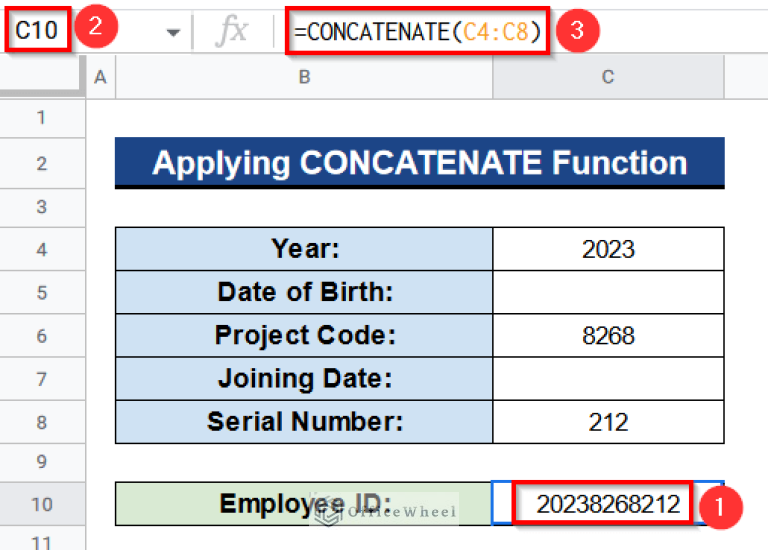Click the 'Applying CONCATENATE Function' title cell
This screenshot has height=550, width=768.
click(420, 163)
